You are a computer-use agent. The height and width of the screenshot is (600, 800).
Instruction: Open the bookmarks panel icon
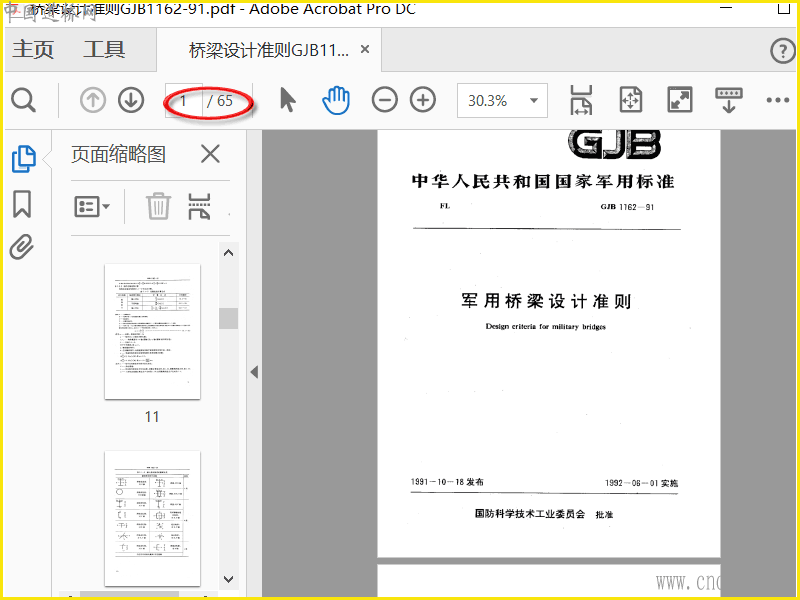coord(22,204)
